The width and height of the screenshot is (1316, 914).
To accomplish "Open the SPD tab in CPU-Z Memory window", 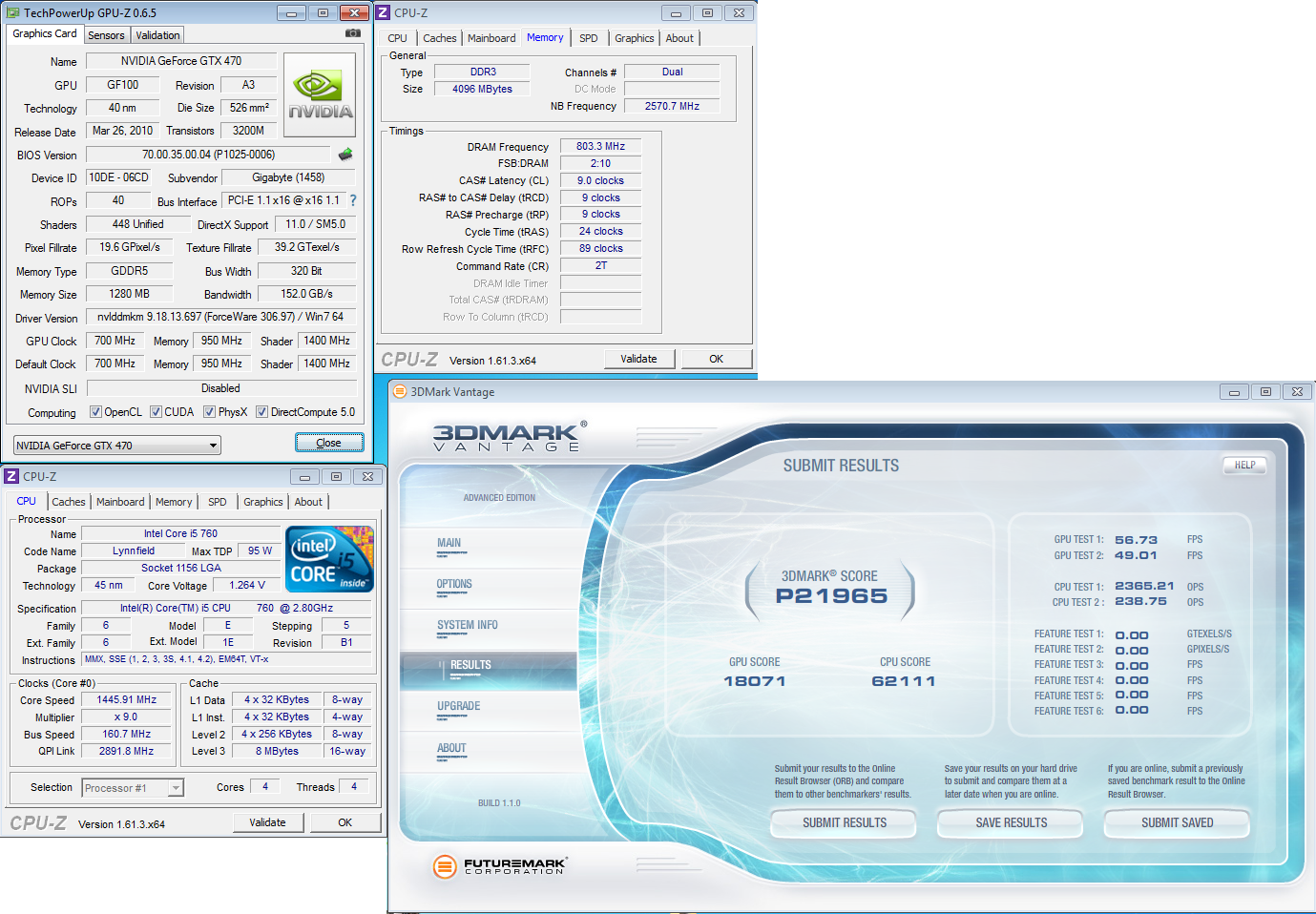I will coord(589,38).
